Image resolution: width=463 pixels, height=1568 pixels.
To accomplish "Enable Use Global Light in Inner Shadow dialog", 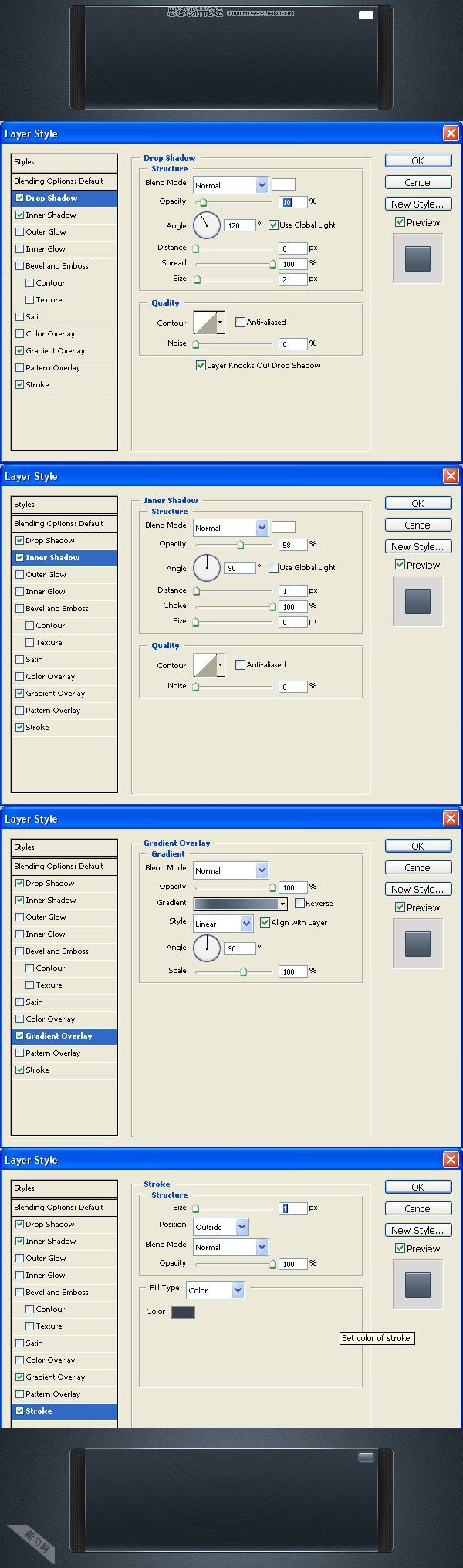I will [273, 567].
